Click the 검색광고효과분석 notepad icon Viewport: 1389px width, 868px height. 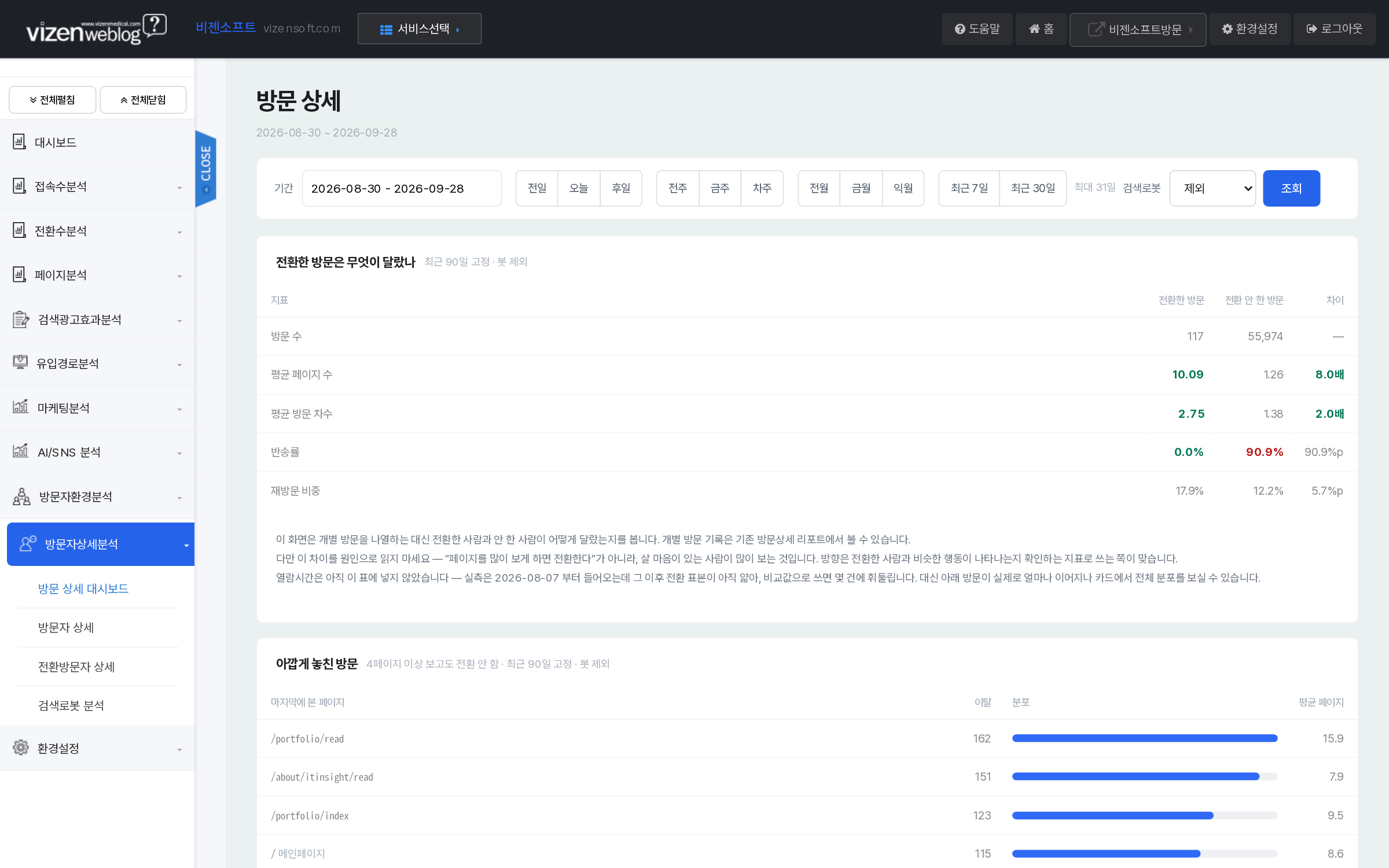click(x=21, y=319)
